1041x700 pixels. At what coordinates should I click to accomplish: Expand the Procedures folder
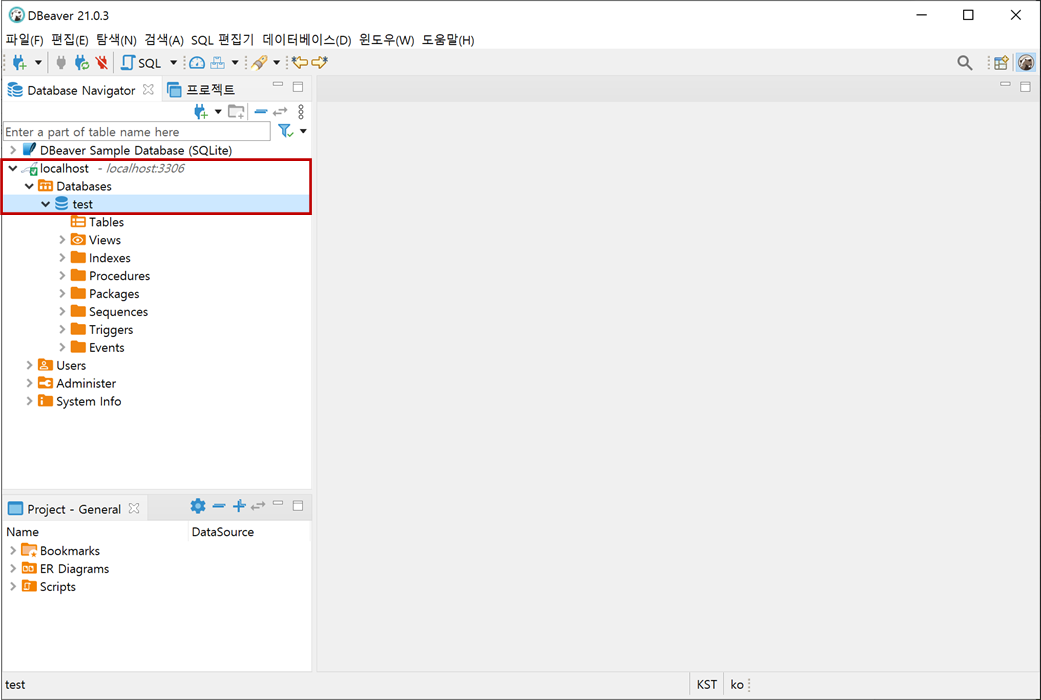point(62,276)
